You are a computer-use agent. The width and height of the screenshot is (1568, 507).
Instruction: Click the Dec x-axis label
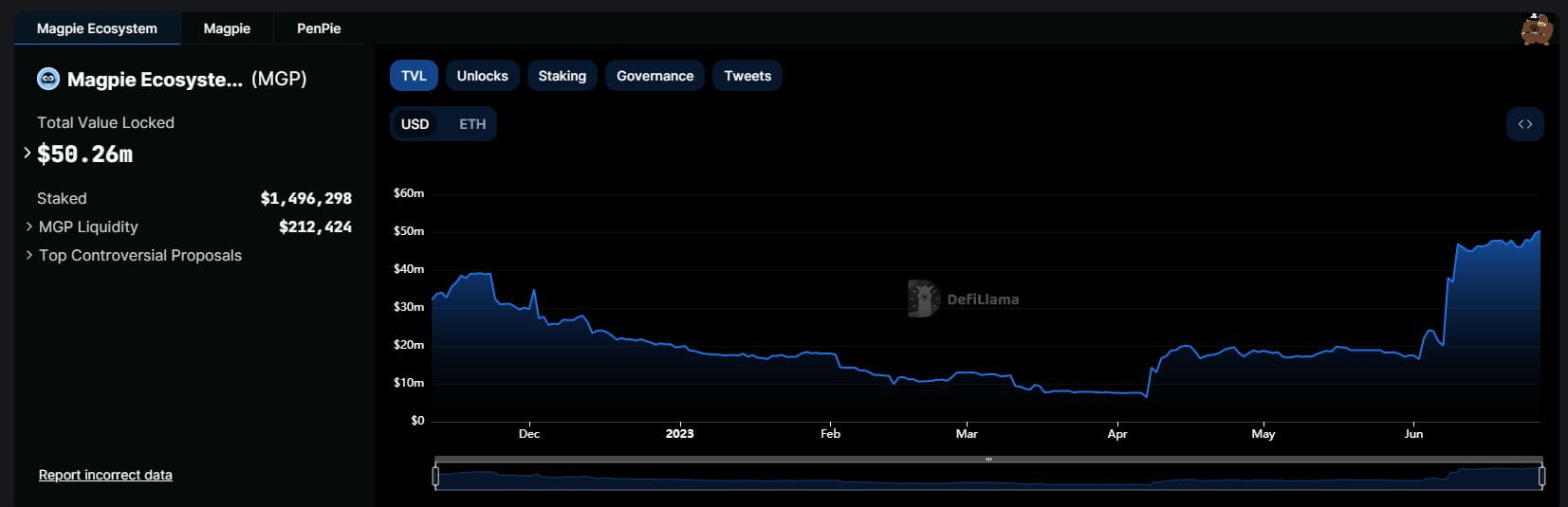(529, 433)
